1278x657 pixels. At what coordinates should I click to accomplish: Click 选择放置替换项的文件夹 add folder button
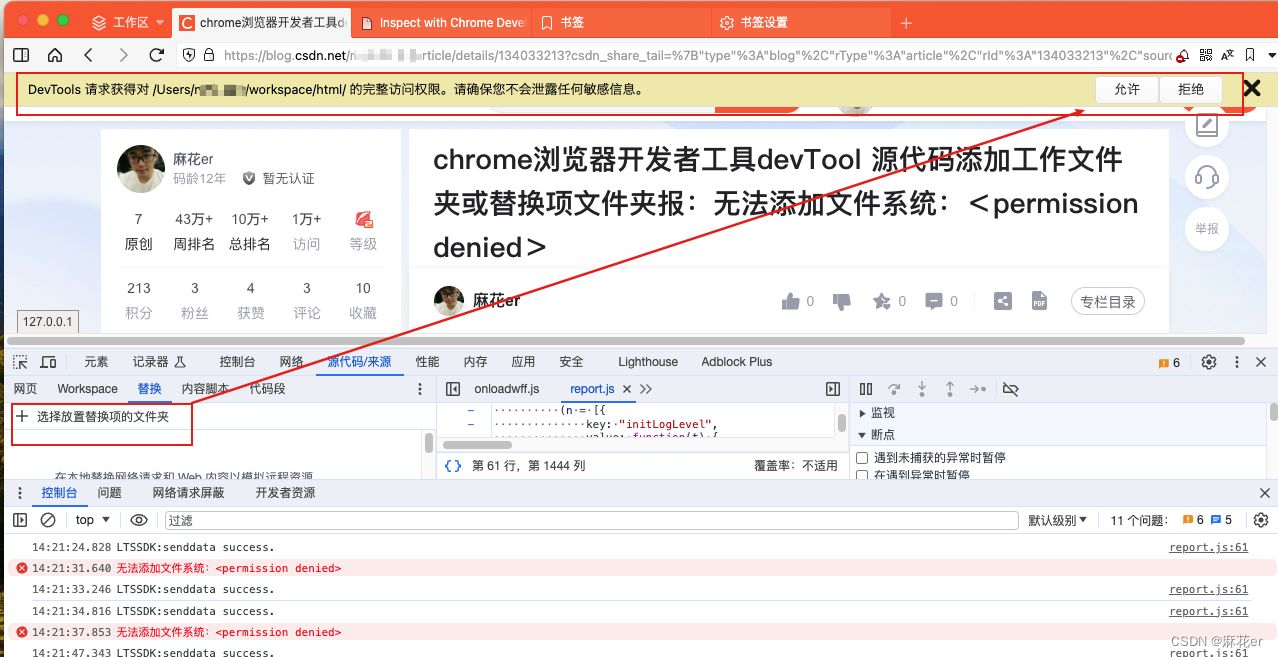click(93, 416)
